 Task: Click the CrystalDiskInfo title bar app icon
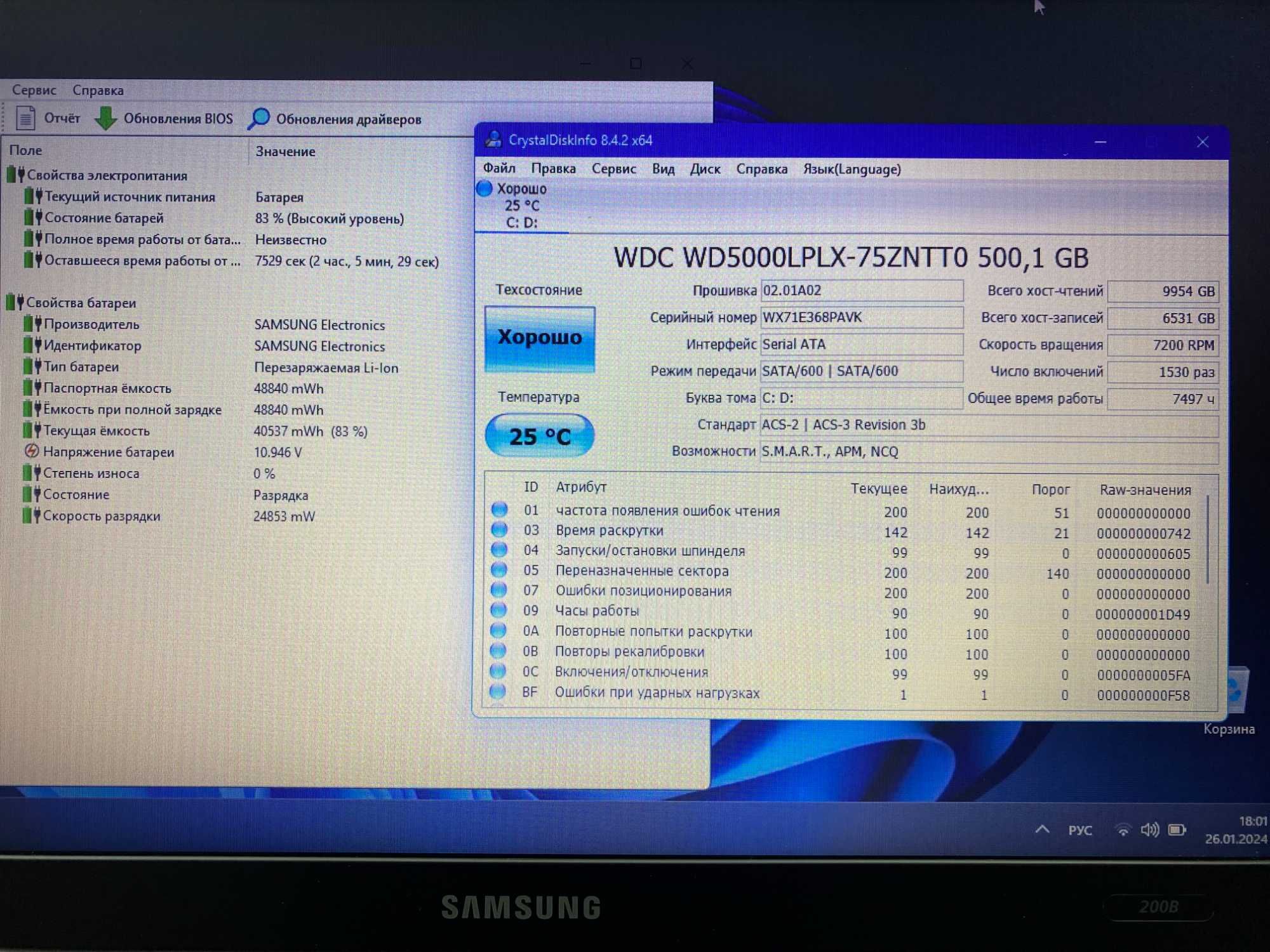click(x=493, y=140)
